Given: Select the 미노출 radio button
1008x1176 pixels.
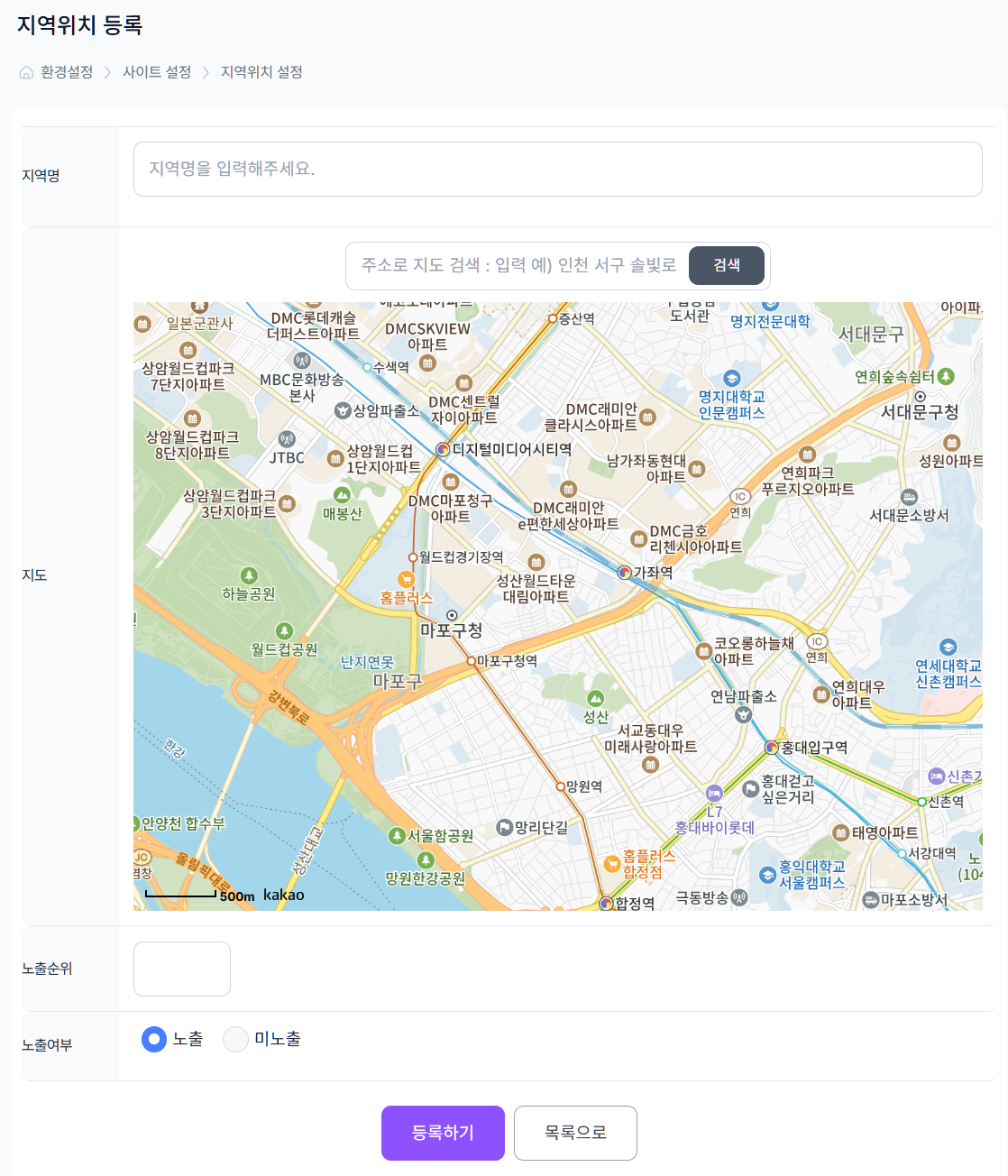Looking at the screenshot, I should (235, 1039).
